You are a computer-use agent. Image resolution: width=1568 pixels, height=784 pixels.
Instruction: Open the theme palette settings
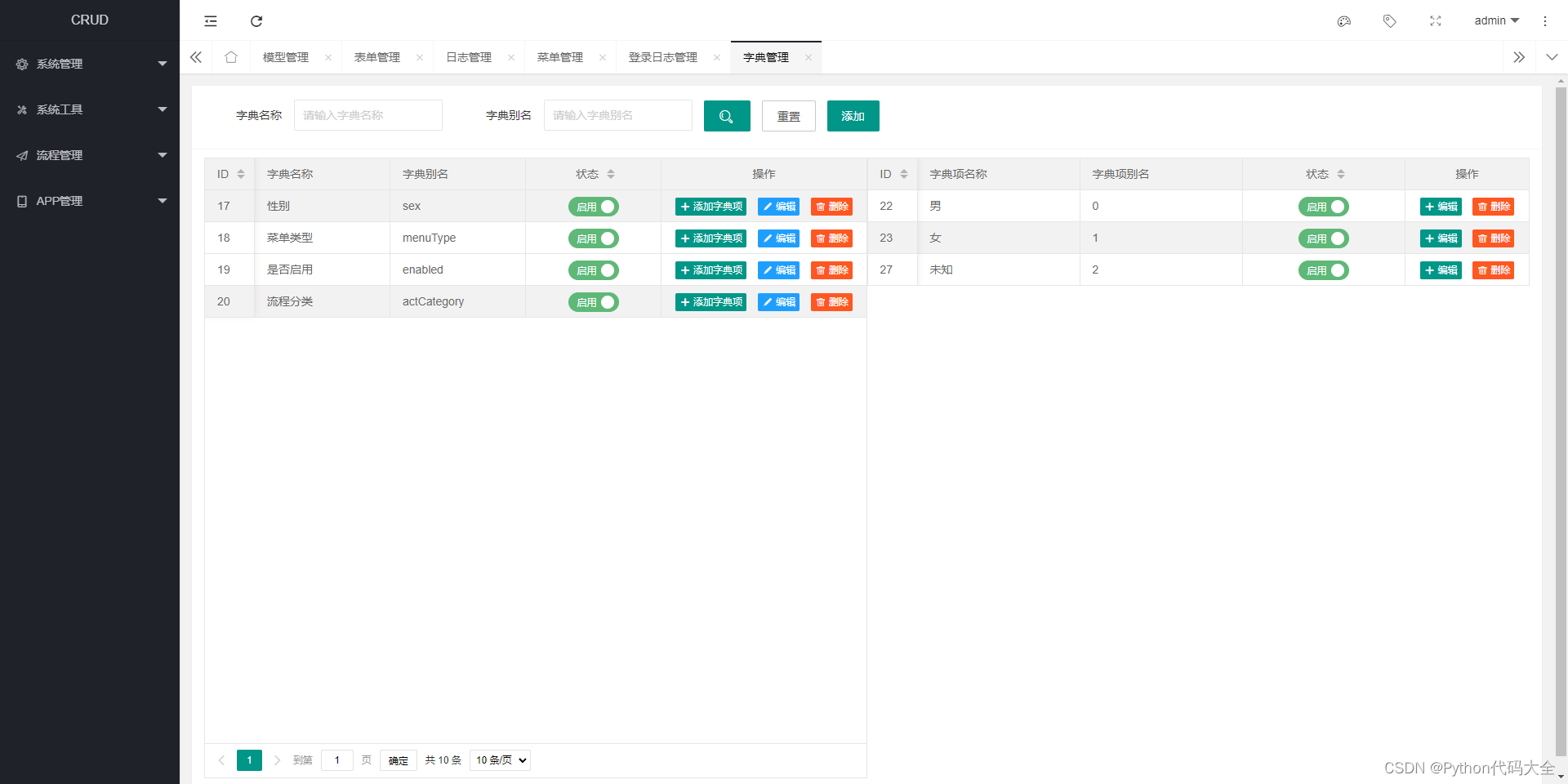(x=1343, y=20)
